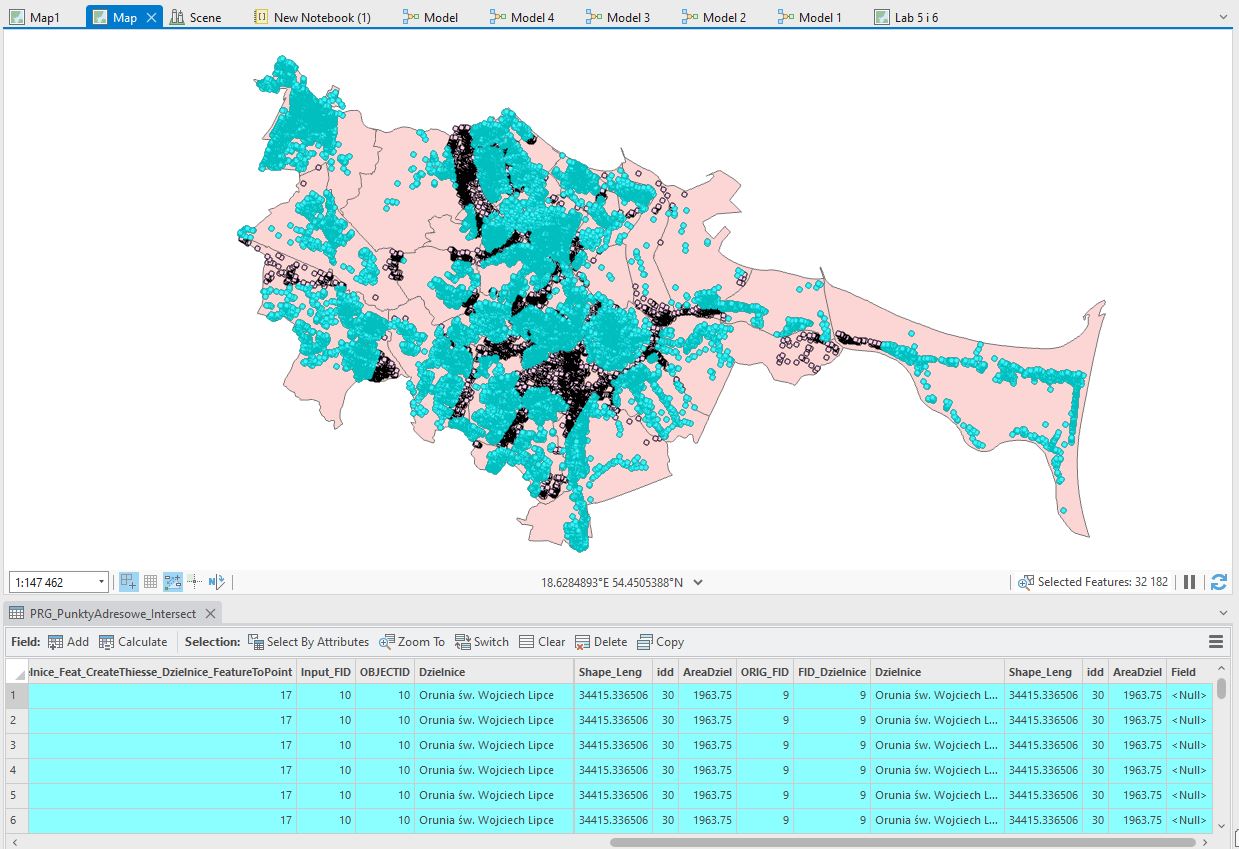The image size is (1239, 849).
Task: Toggle dynamic constraints on the map
Action: (173, 582)
